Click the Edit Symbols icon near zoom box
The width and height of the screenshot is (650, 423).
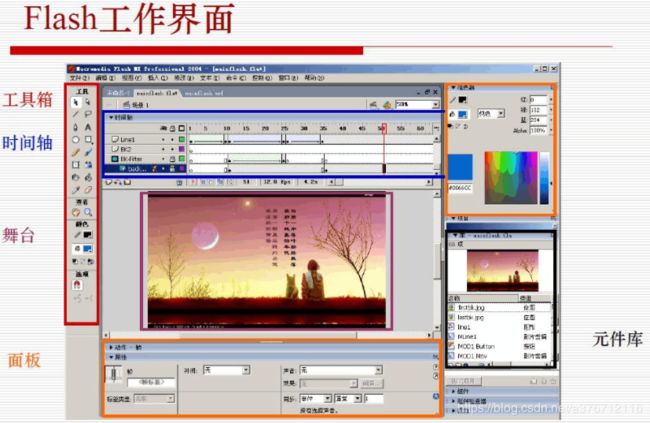[x=387, y=105]
